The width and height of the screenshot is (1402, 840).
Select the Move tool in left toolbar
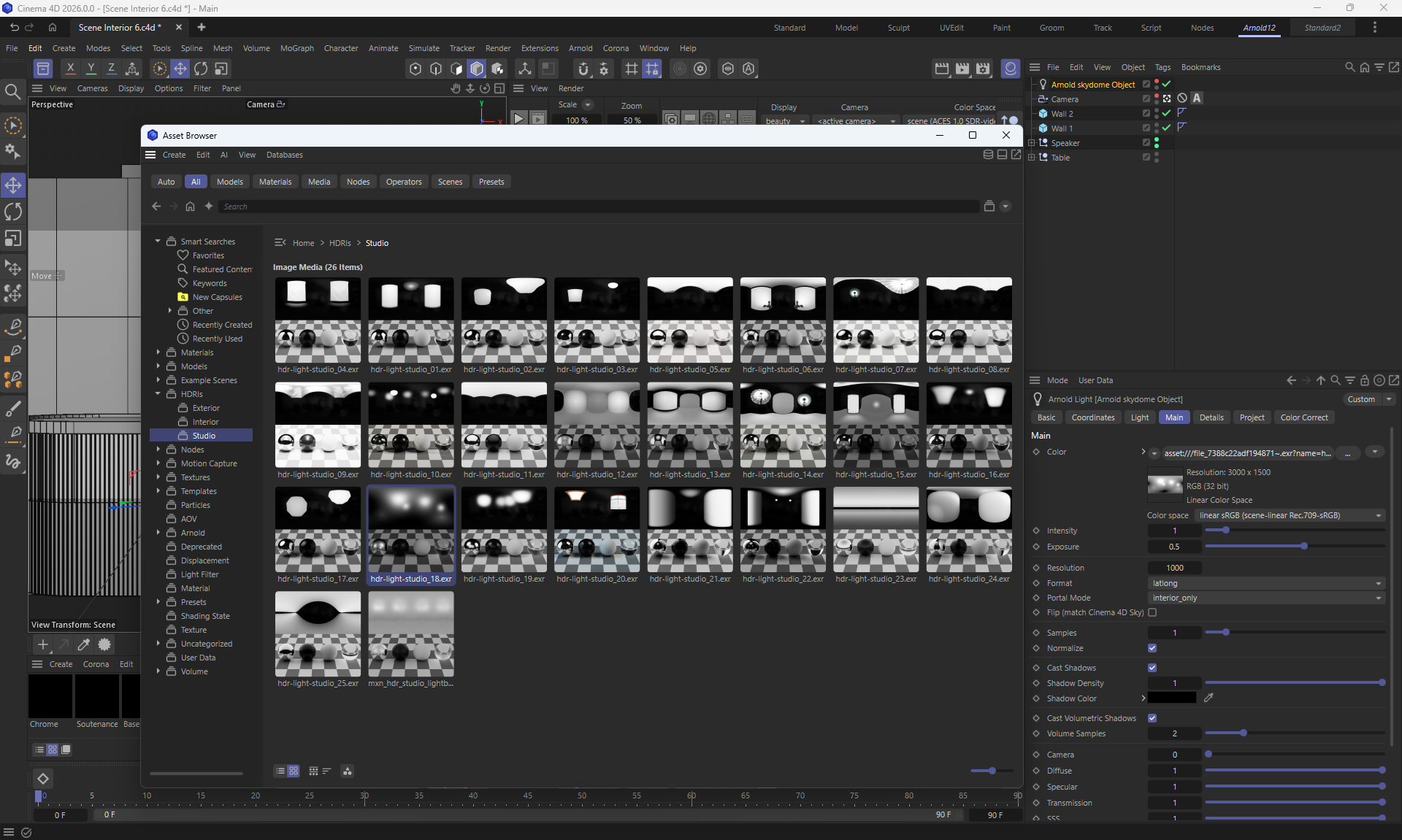pos(13,185)
